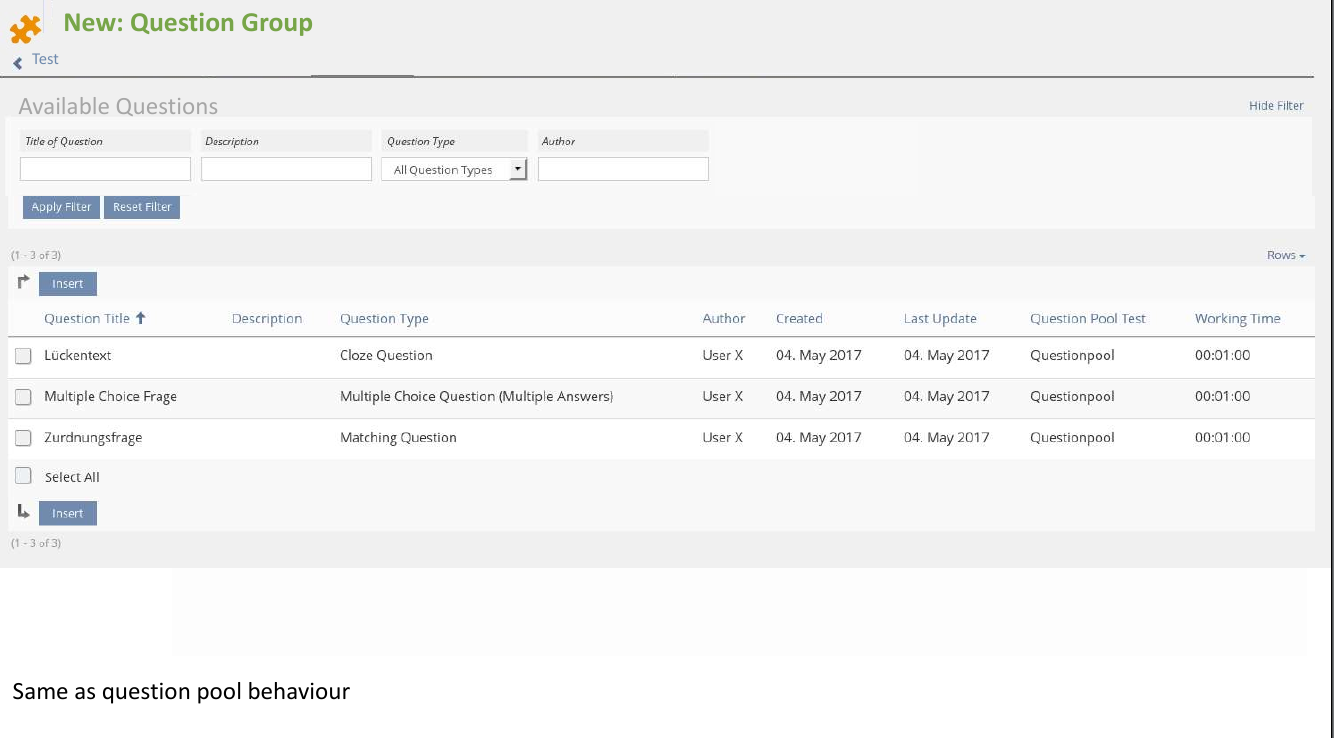Viewport: 1334px width, 738px height.
Task: Tick the Zurdnungsfrage row checkbox
Action: (23, 438)
